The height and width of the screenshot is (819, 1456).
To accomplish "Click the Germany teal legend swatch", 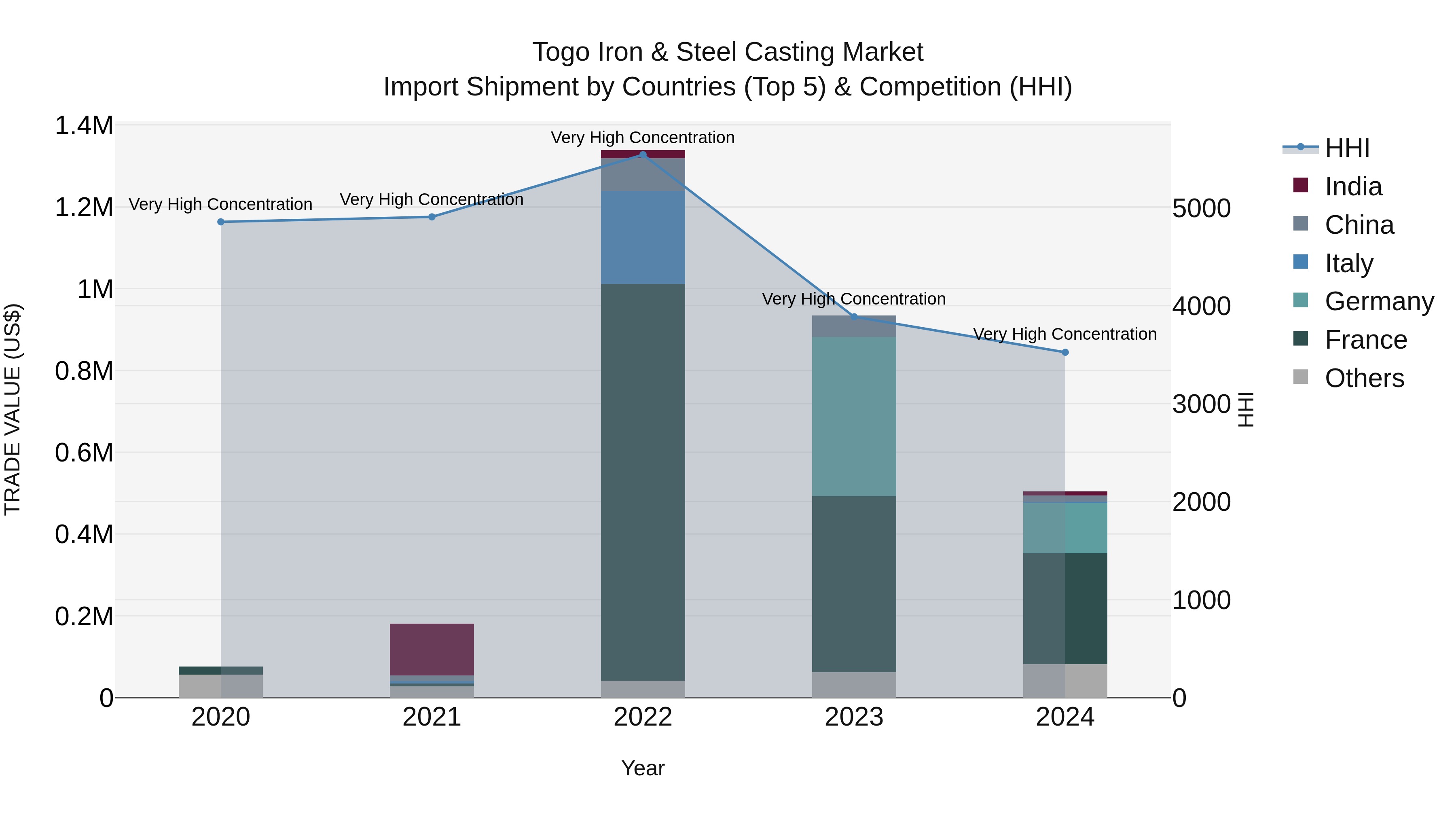I will pos(1301,300).
